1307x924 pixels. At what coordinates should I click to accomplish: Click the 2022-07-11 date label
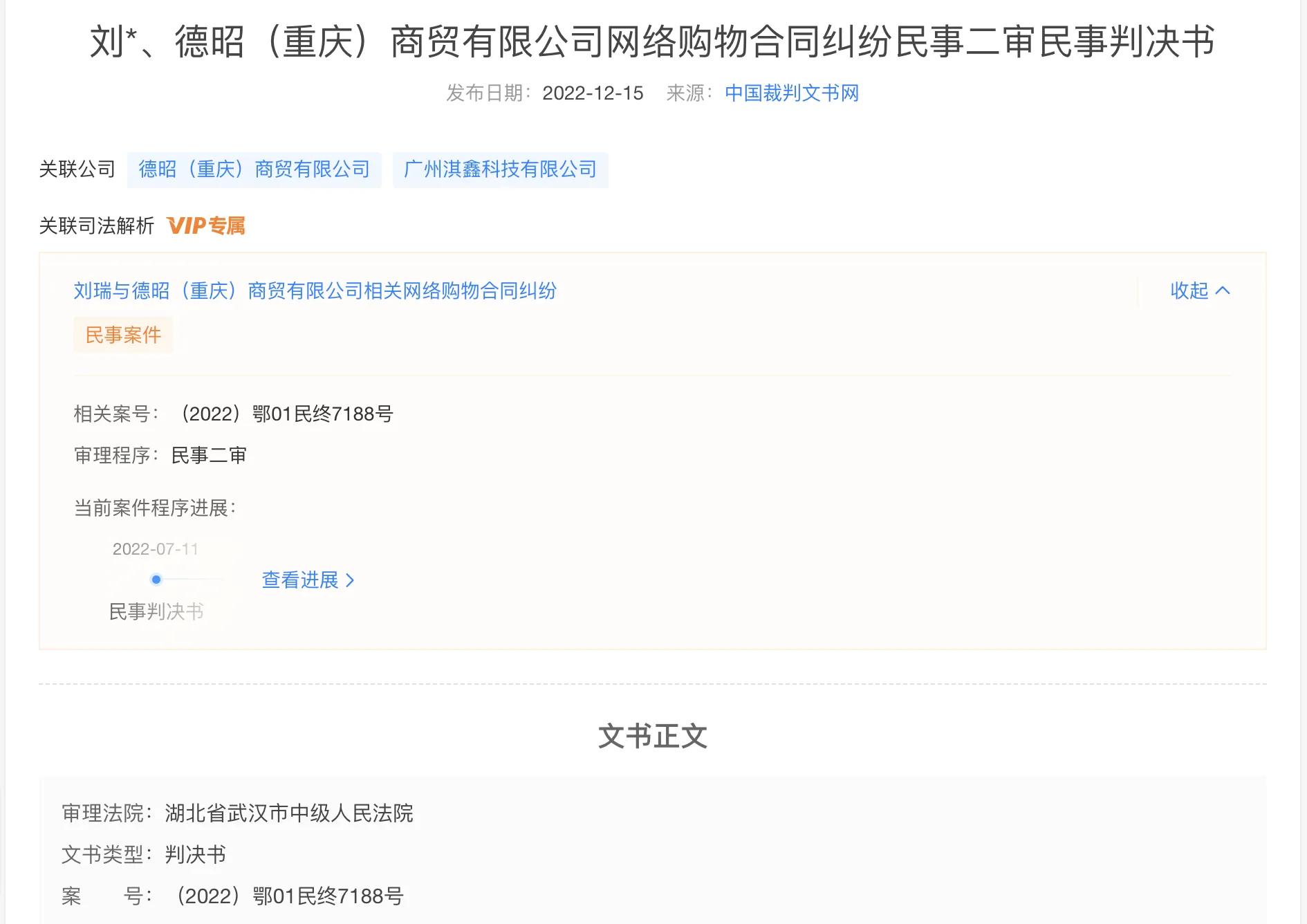[x=156, y=549]
